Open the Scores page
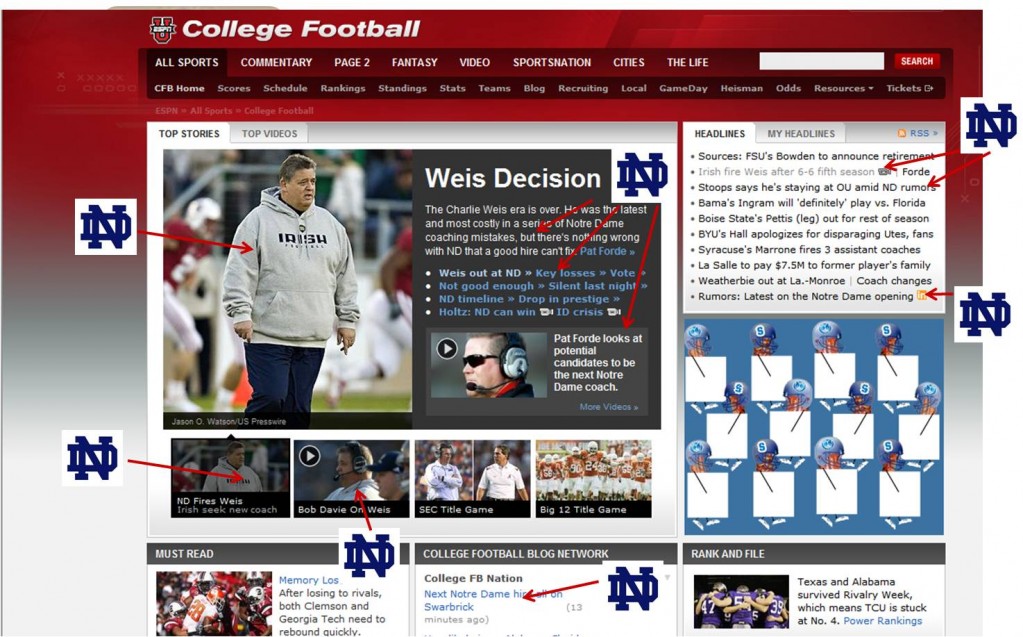The height and width of the screenshot is (637, 1023). pyautogui.click(x=234, y=88)
